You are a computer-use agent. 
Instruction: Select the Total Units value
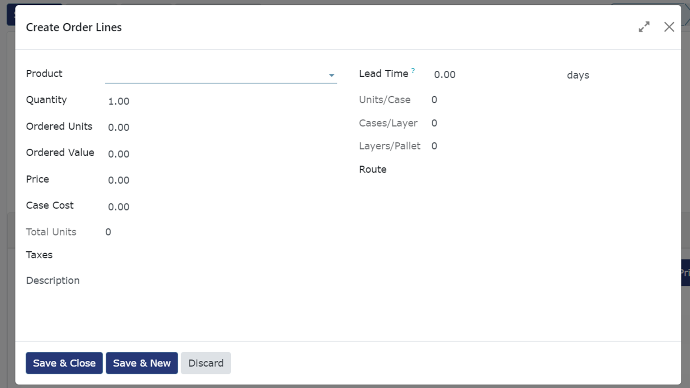coord(108,232)
